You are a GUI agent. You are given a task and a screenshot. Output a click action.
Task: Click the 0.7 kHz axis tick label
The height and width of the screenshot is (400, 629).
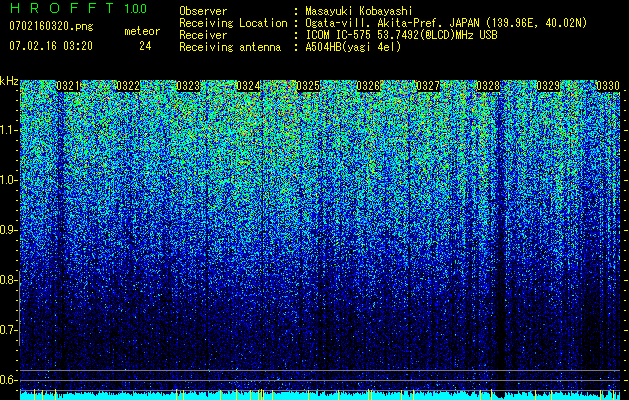pyautogui.click(x=9, y=330)
